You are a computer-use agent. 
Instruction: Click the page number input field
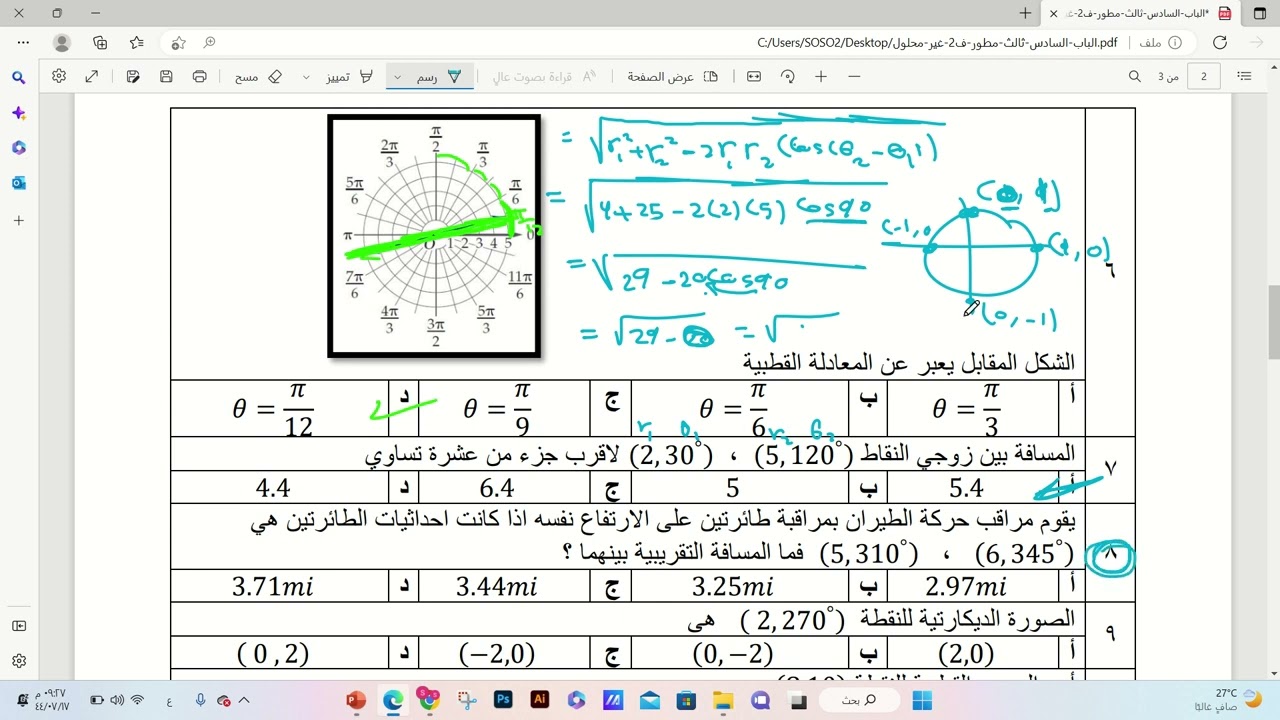pos(1203,76)
